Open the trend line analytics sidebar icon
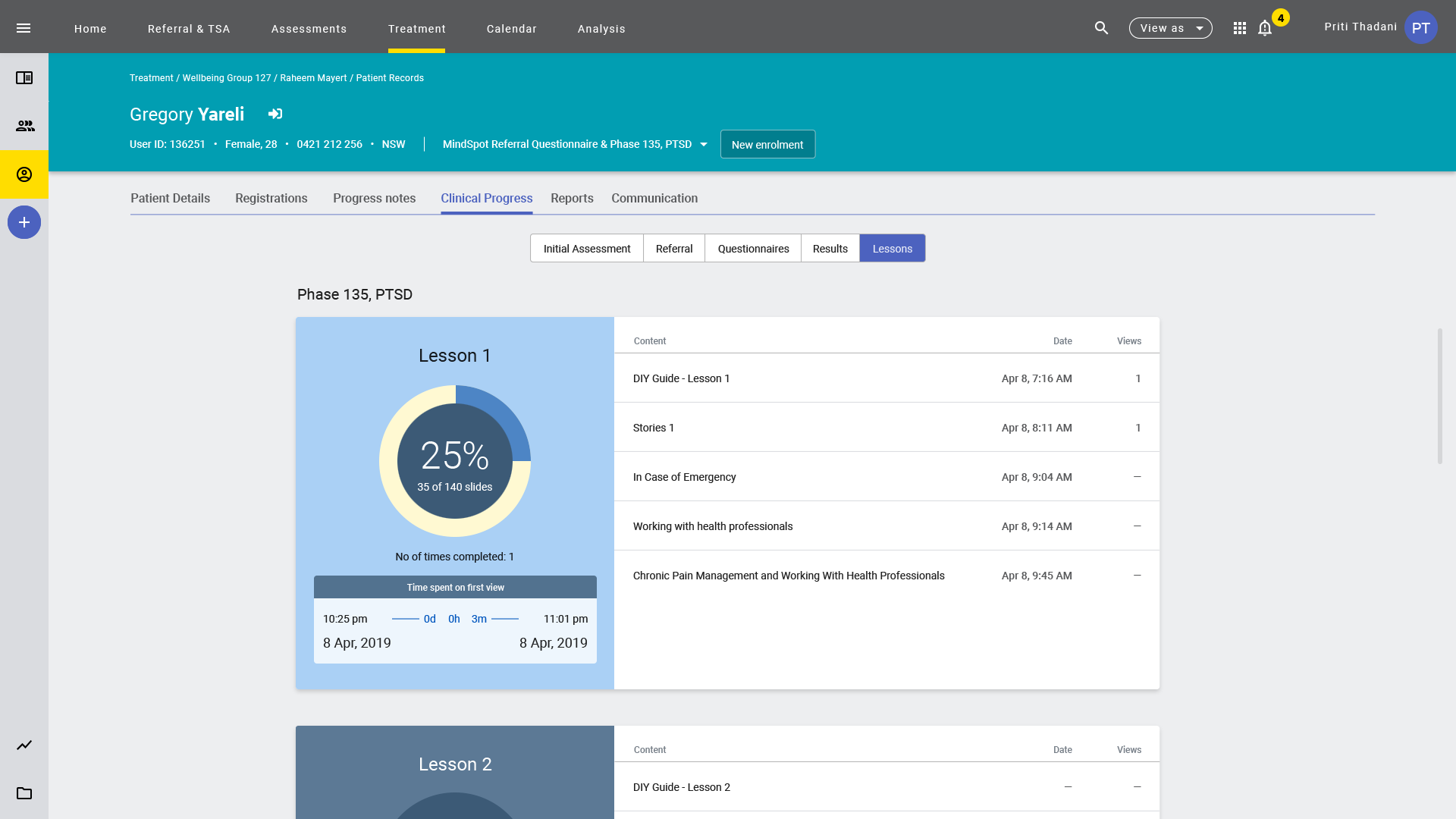1456x819 pixels. coord(24,745)
